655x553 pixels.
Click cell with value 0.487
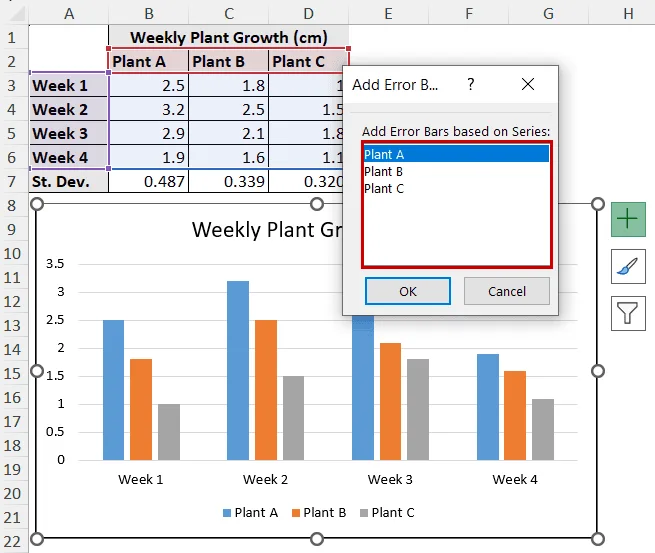[x=149, y=182]
